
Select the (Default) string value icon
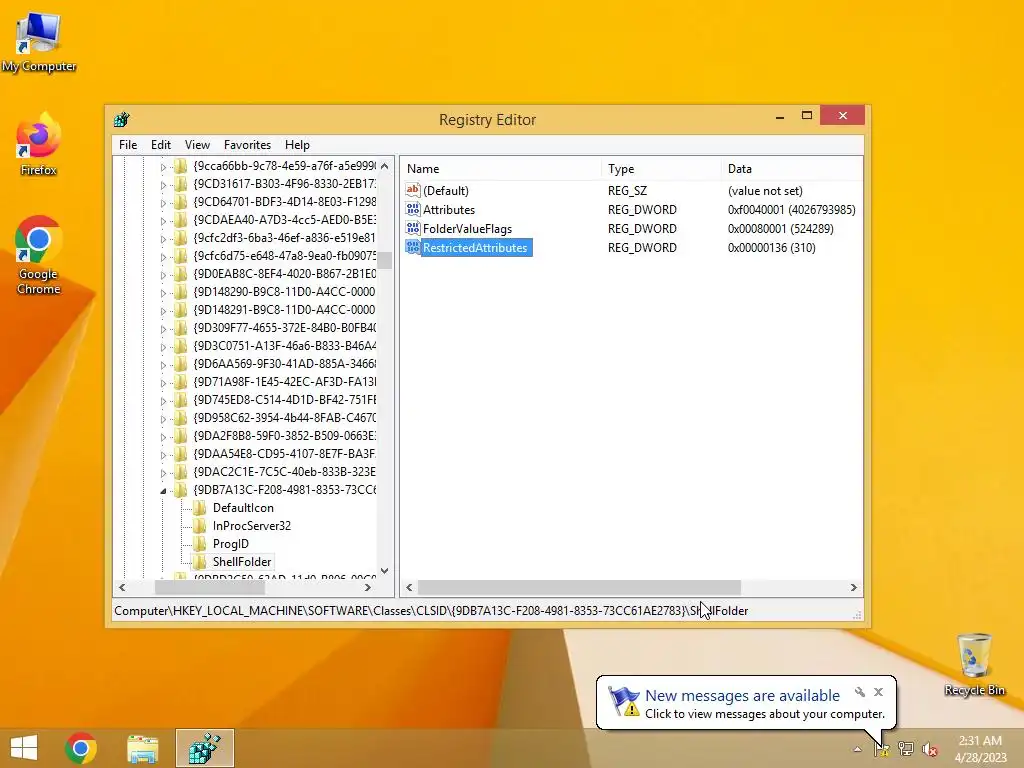pyautogui.click(x=413, y=190)
